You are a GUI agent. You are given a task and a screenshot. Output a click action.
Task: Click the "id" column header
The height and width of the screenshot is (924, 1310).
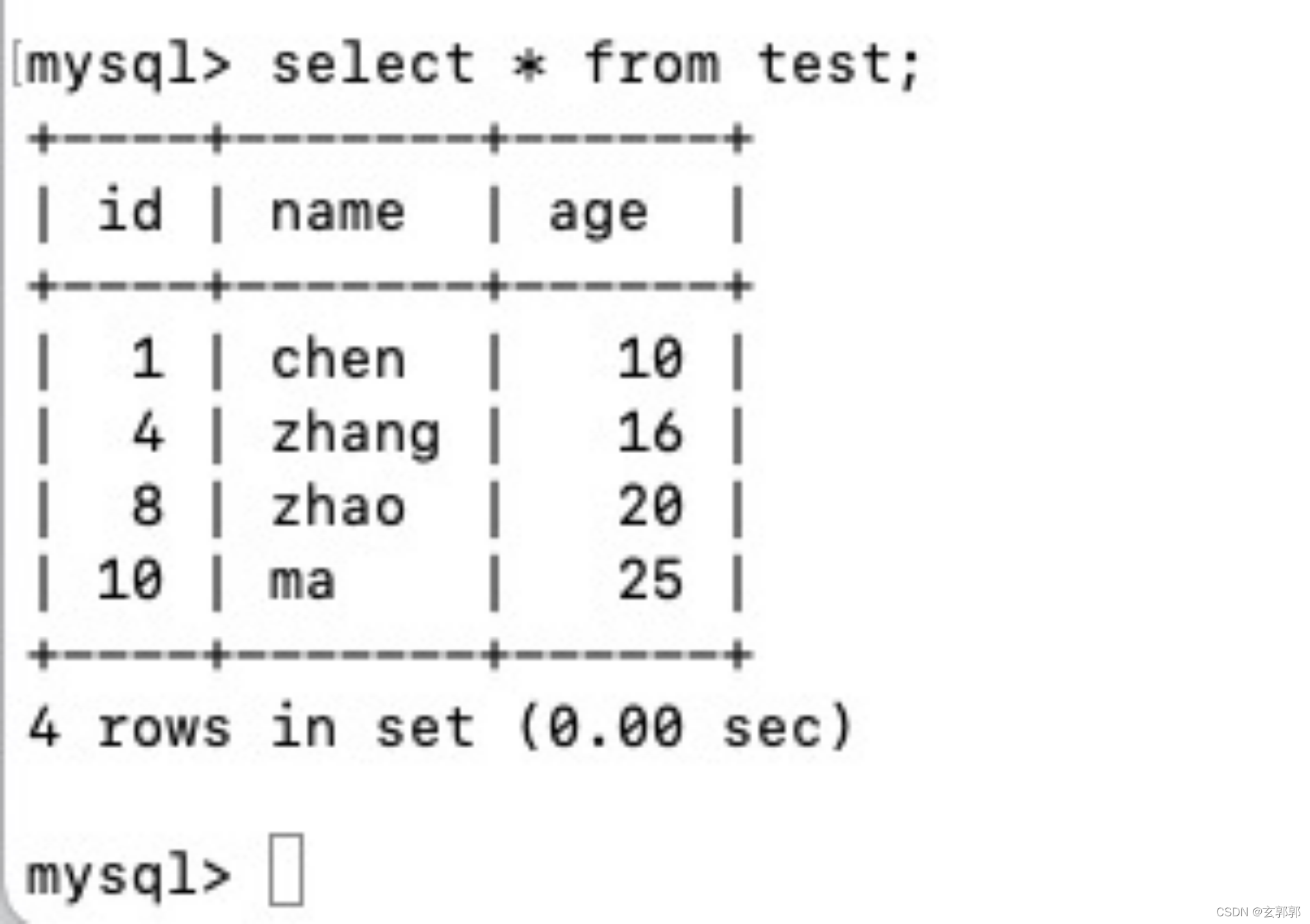[x=130, y=210]
